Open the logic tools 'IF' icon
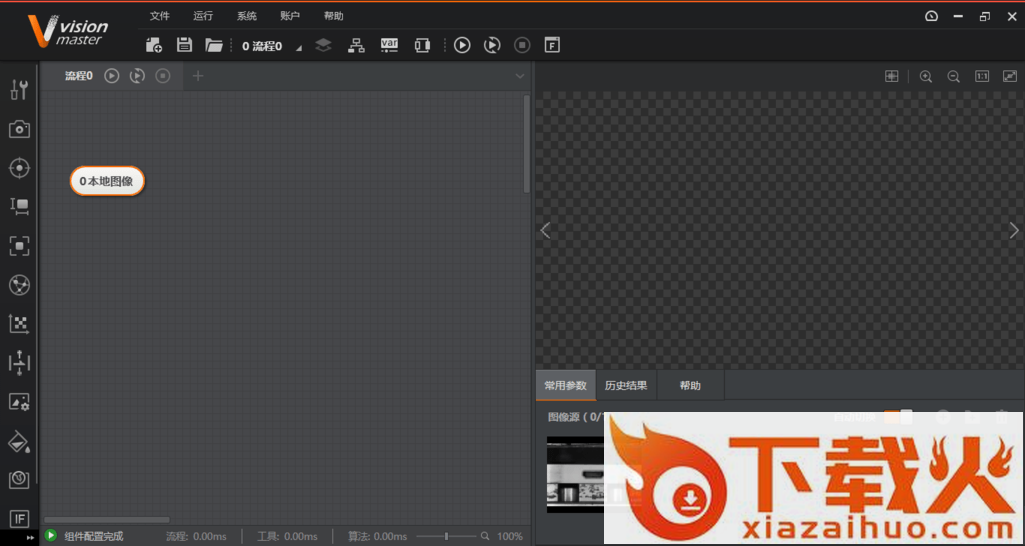The image size is (1025, 546). coord(19,519)
